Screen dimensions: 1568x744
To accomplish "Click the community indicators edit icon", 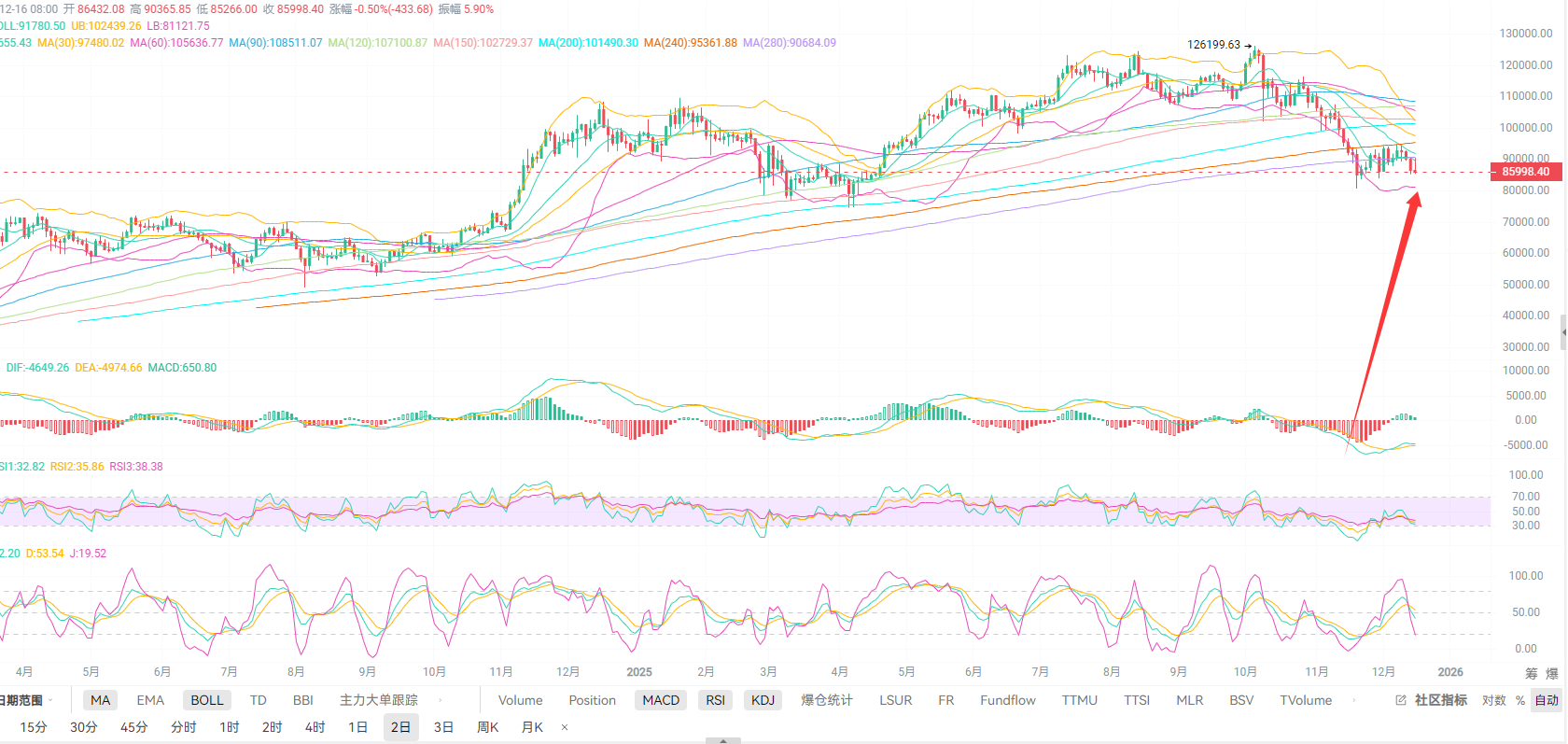I will tap(1400, 700).
